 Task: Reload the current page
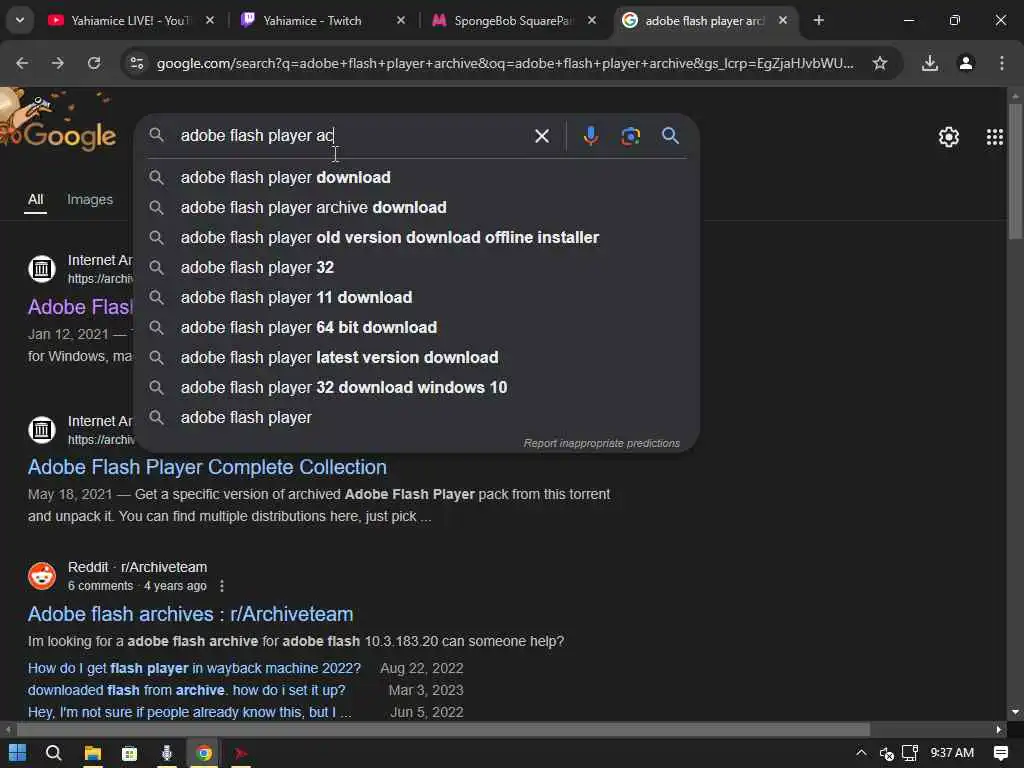click(x=94, y=63)
